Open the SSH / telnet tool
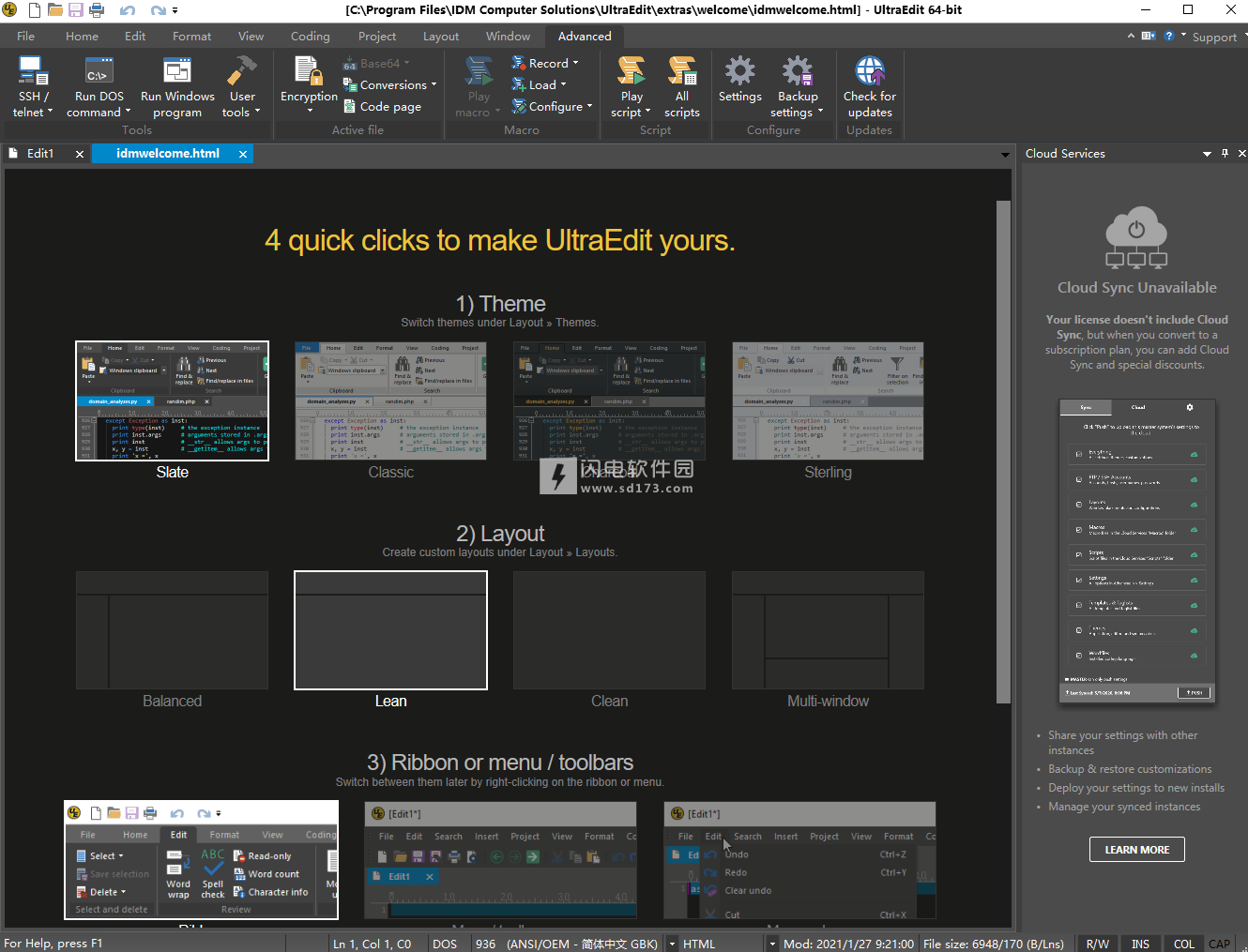Viewport: 1248px width, 952px height. coord(33,86)
